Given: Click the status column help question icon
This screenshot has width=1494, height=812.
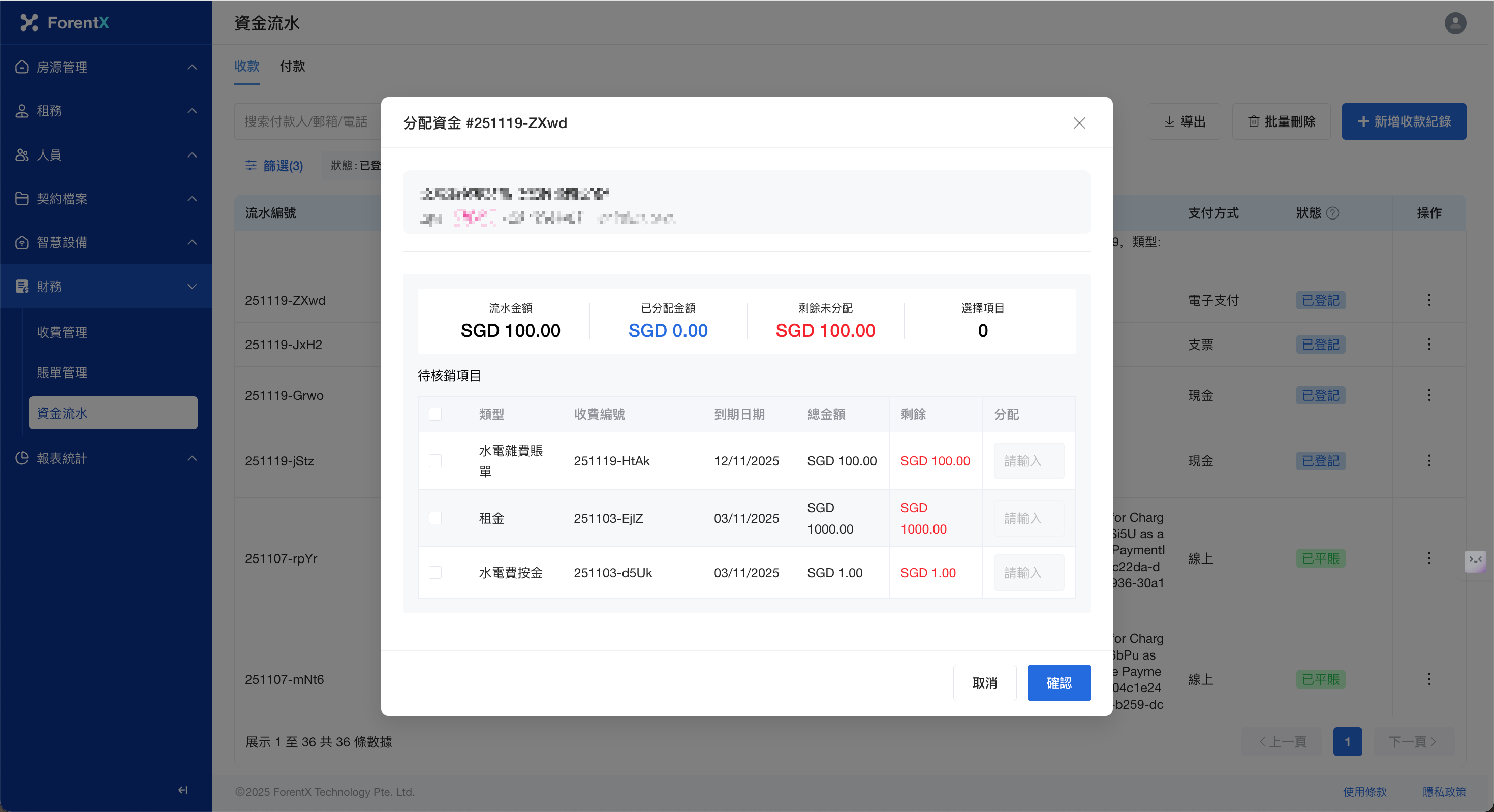Looking at the screenshot, I should click(x=1333, y=213).
